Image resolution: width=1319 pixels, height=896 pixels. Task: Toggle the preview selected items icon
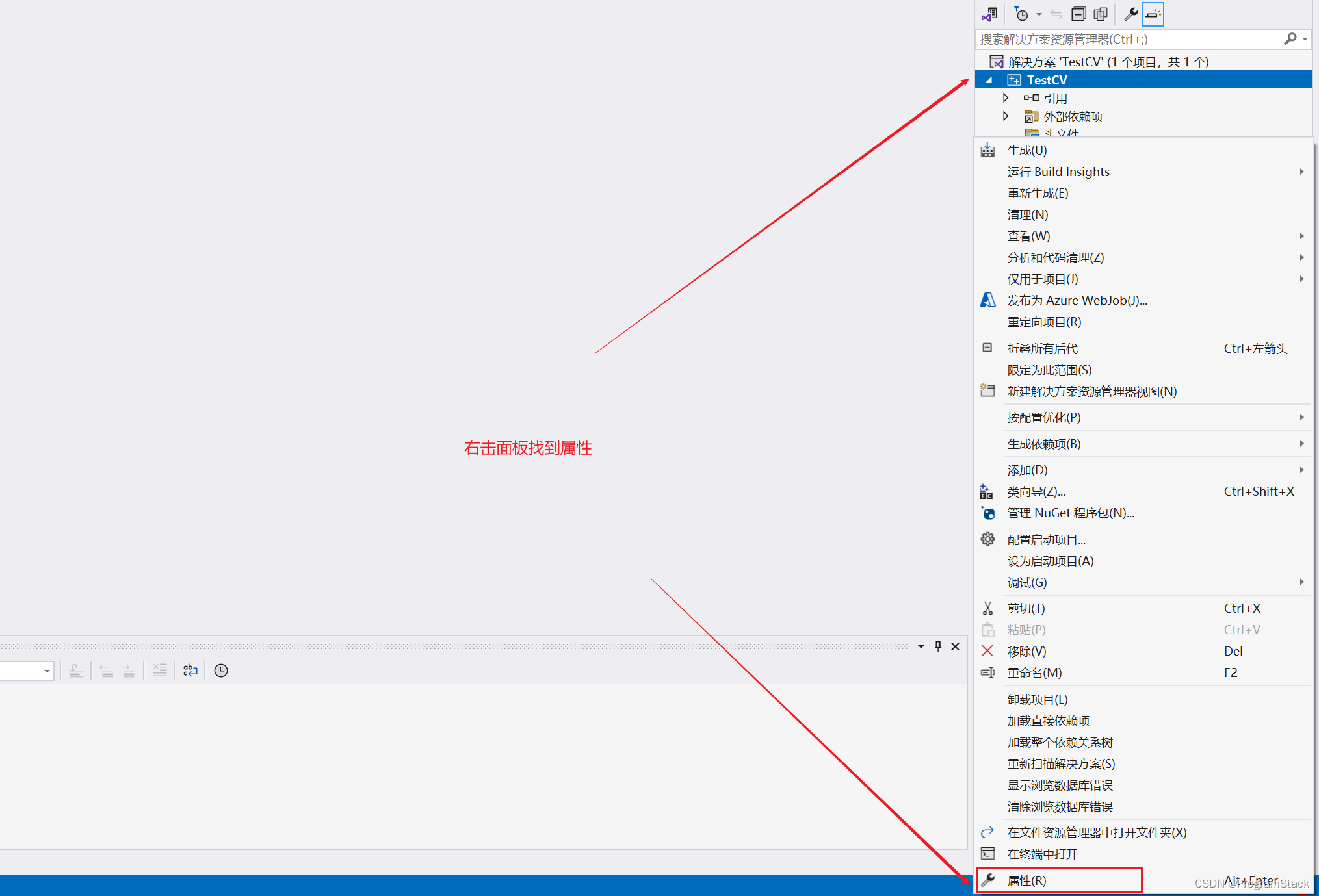[x=1153, y=14]
